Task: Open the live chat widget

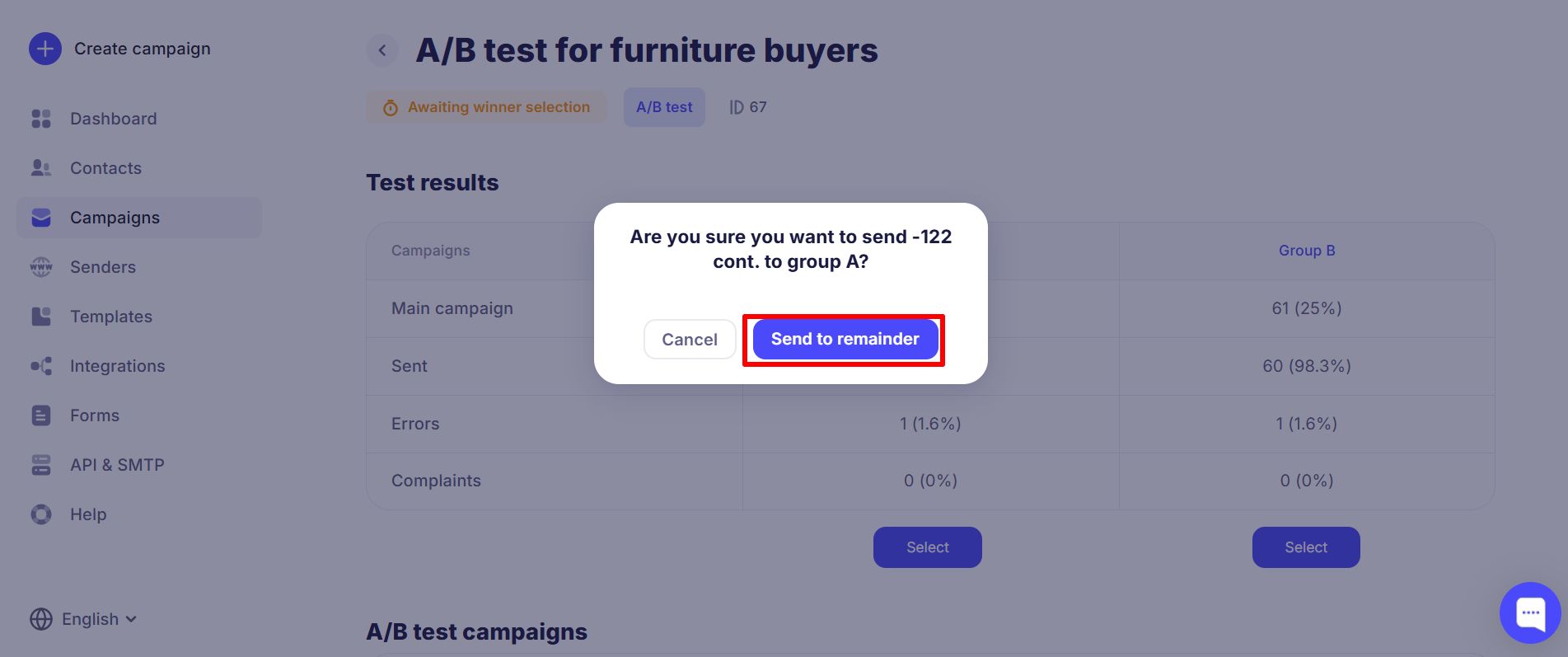Action: pyautogui.click(x=1530, y=612)
